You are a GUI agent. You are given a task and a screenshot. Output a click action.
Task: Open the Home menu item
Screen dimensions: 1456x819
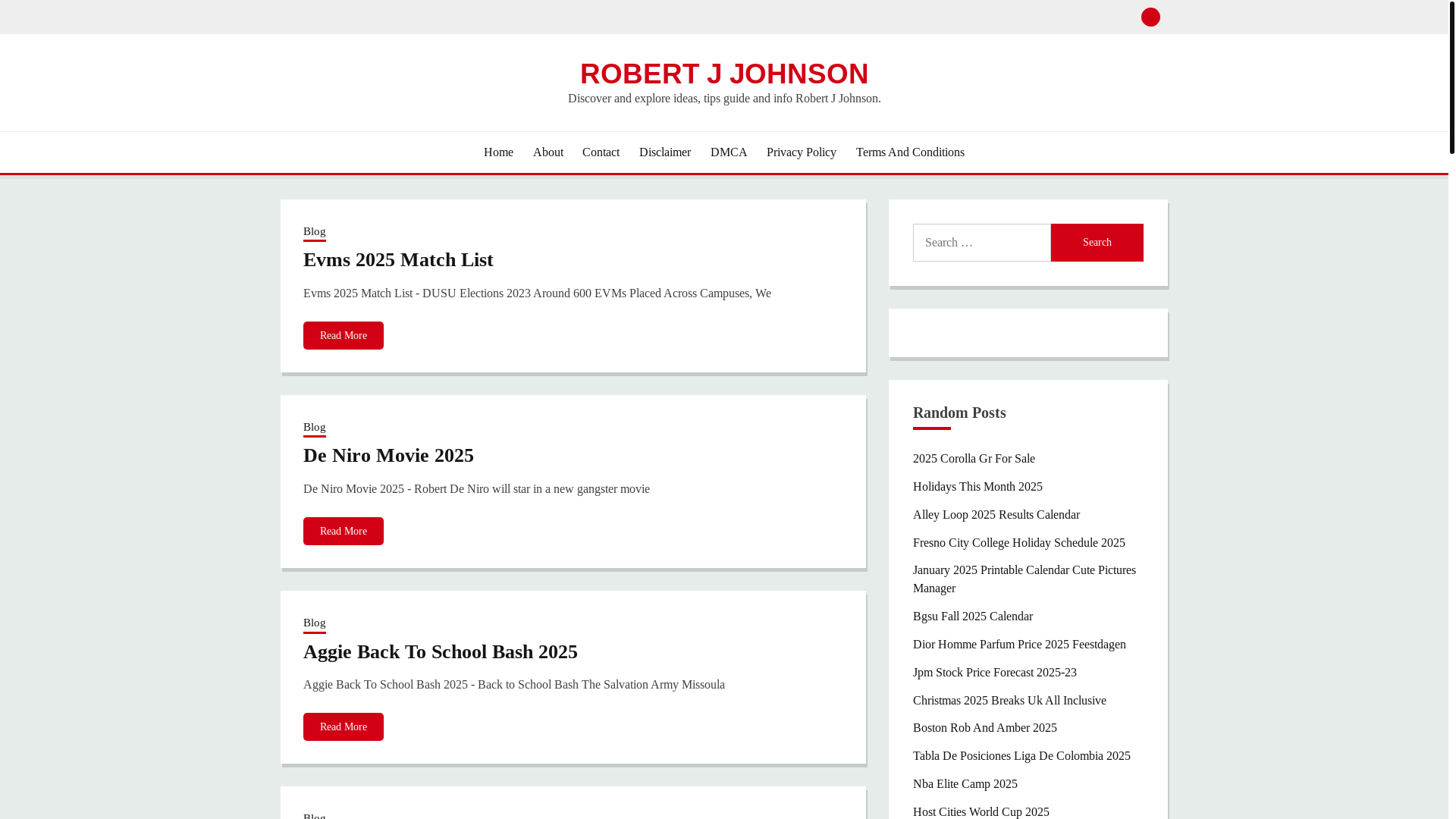[x=498, y=152]
